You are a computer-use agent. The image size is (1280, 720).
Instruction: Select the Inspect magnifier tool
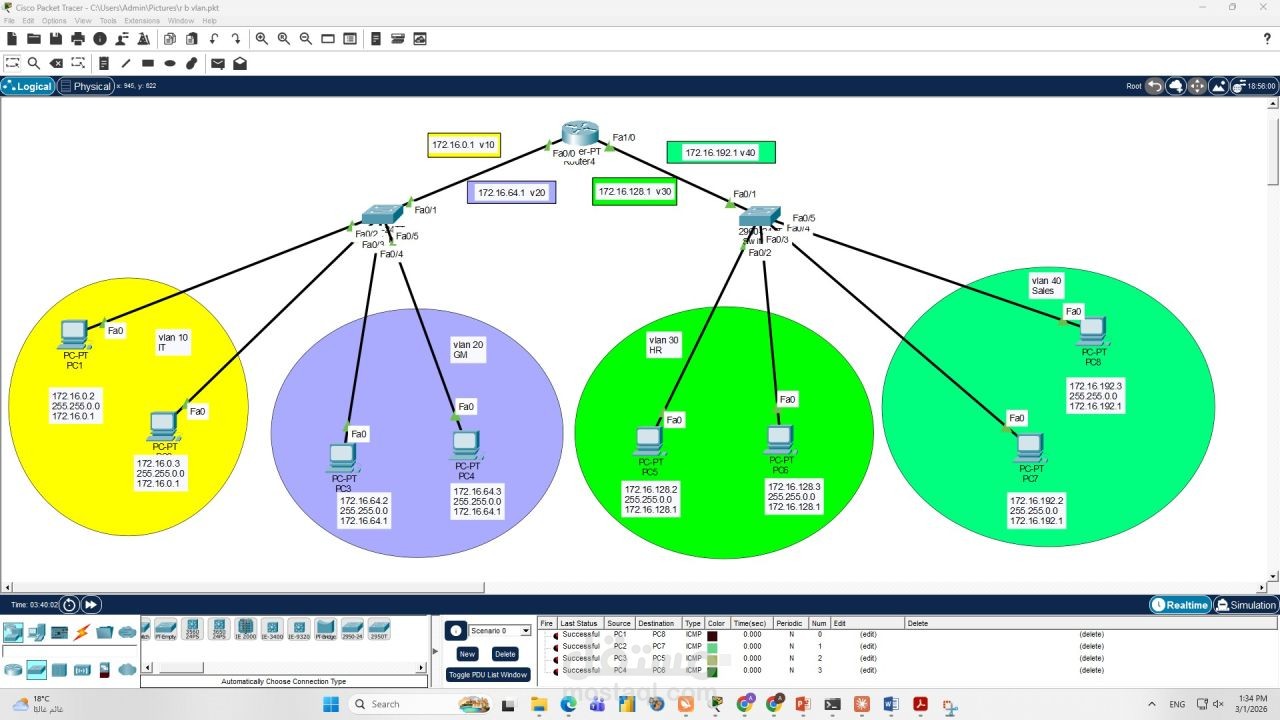(x=34, y=63)
